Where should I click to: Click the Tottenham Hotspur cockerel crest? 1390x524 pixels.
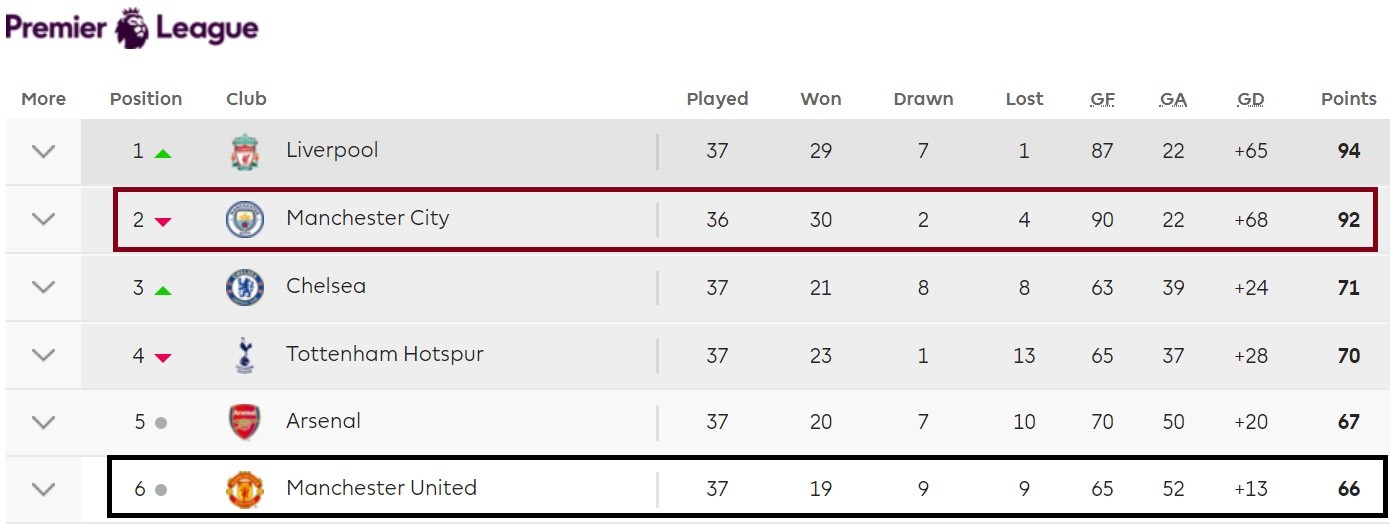pyautogui.click(x=244, y=355)
